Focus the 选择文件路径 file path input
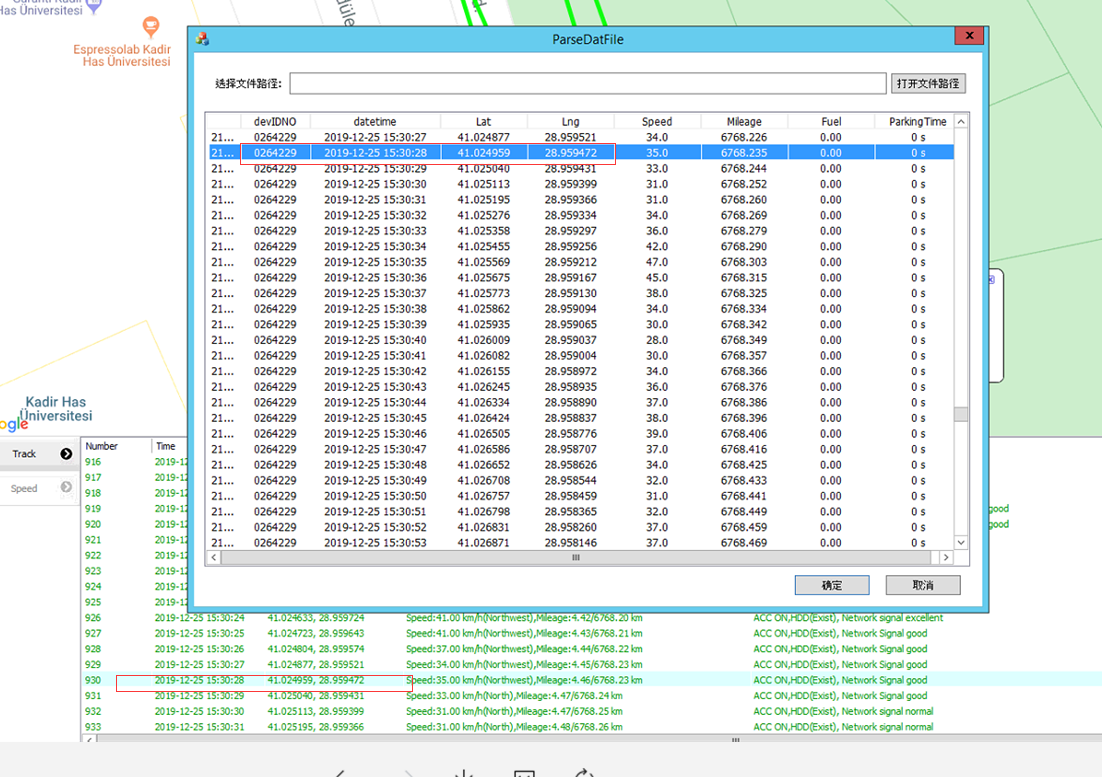 588,84
